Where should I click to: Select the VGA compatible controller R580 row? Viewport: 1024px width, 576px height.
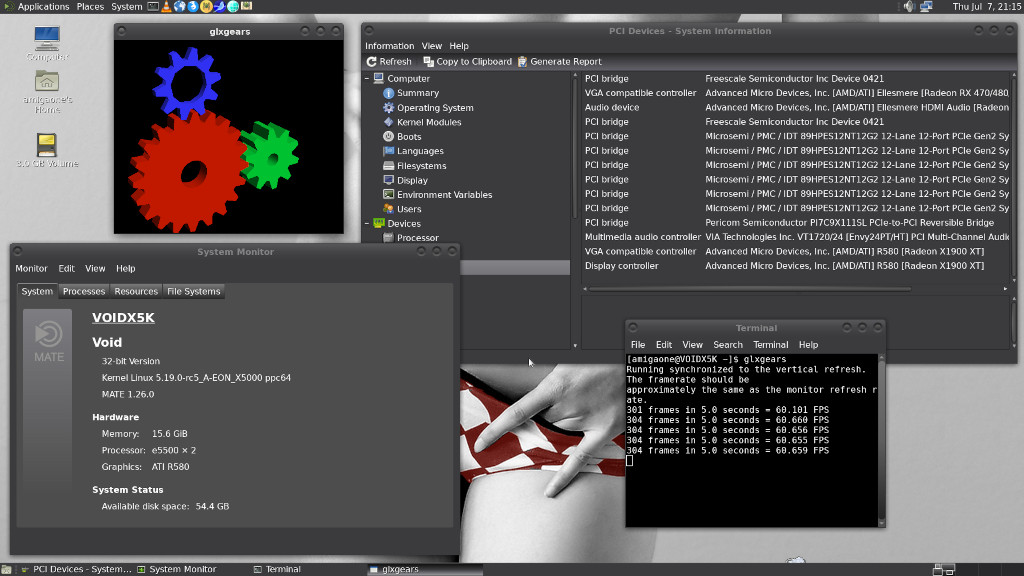(x=797, y=251)
